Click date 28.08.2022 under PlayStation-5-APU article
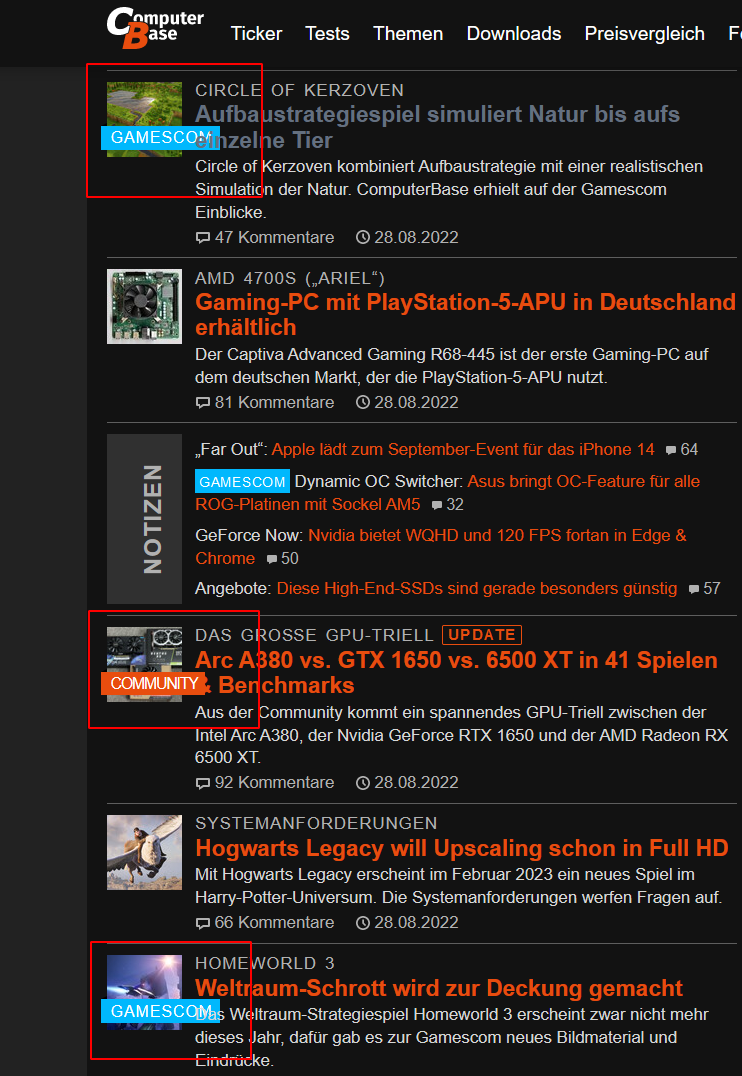742x1076 pixels. pos(416,402)
